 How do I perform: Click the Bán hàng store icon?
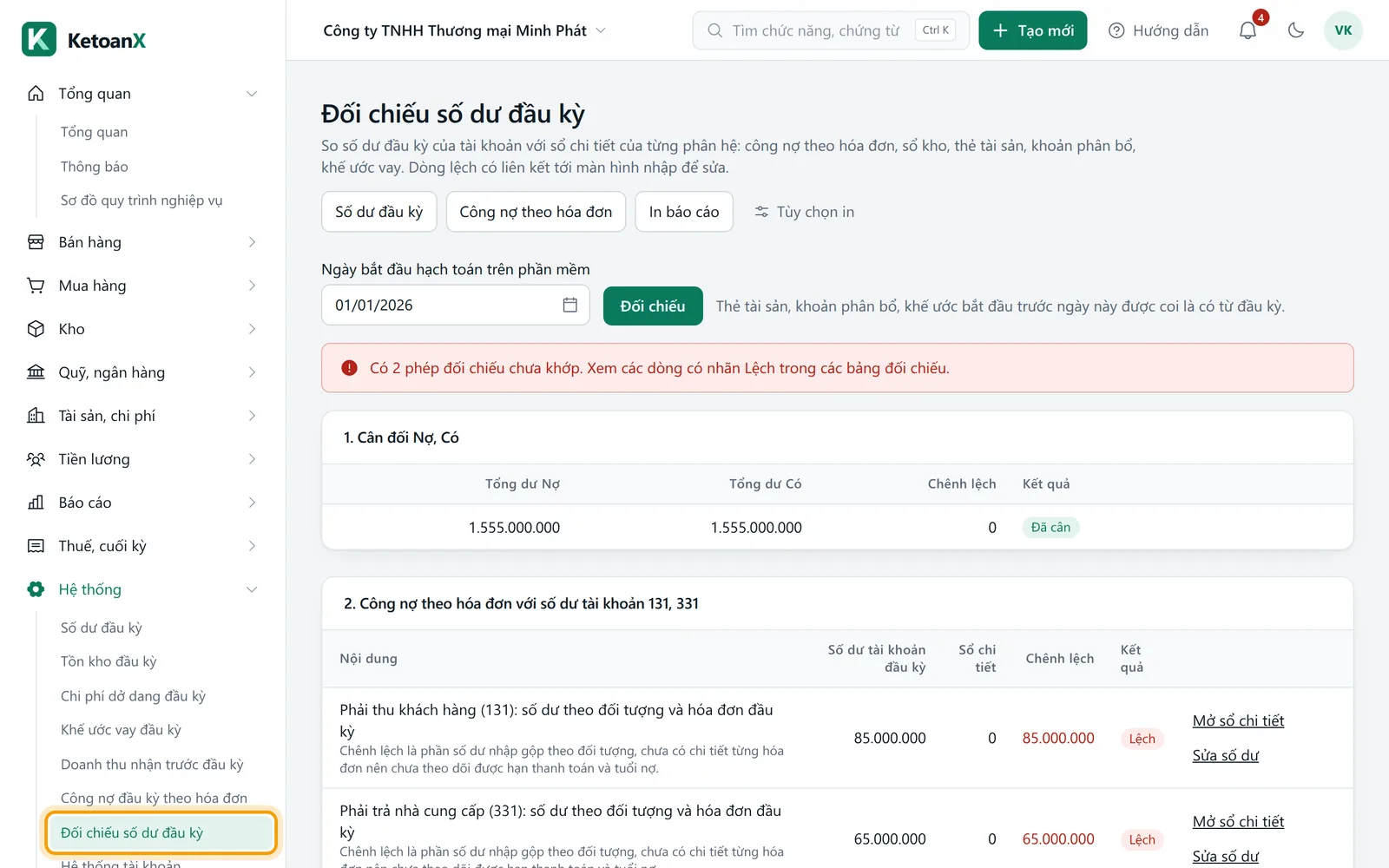36,242
